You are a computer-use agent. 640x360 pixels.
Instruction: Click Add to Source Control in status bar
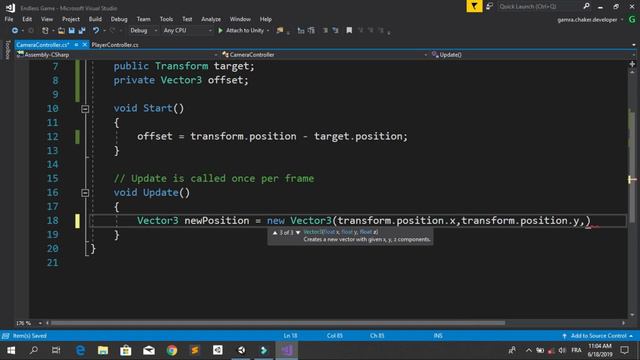[x=598, y=336]
